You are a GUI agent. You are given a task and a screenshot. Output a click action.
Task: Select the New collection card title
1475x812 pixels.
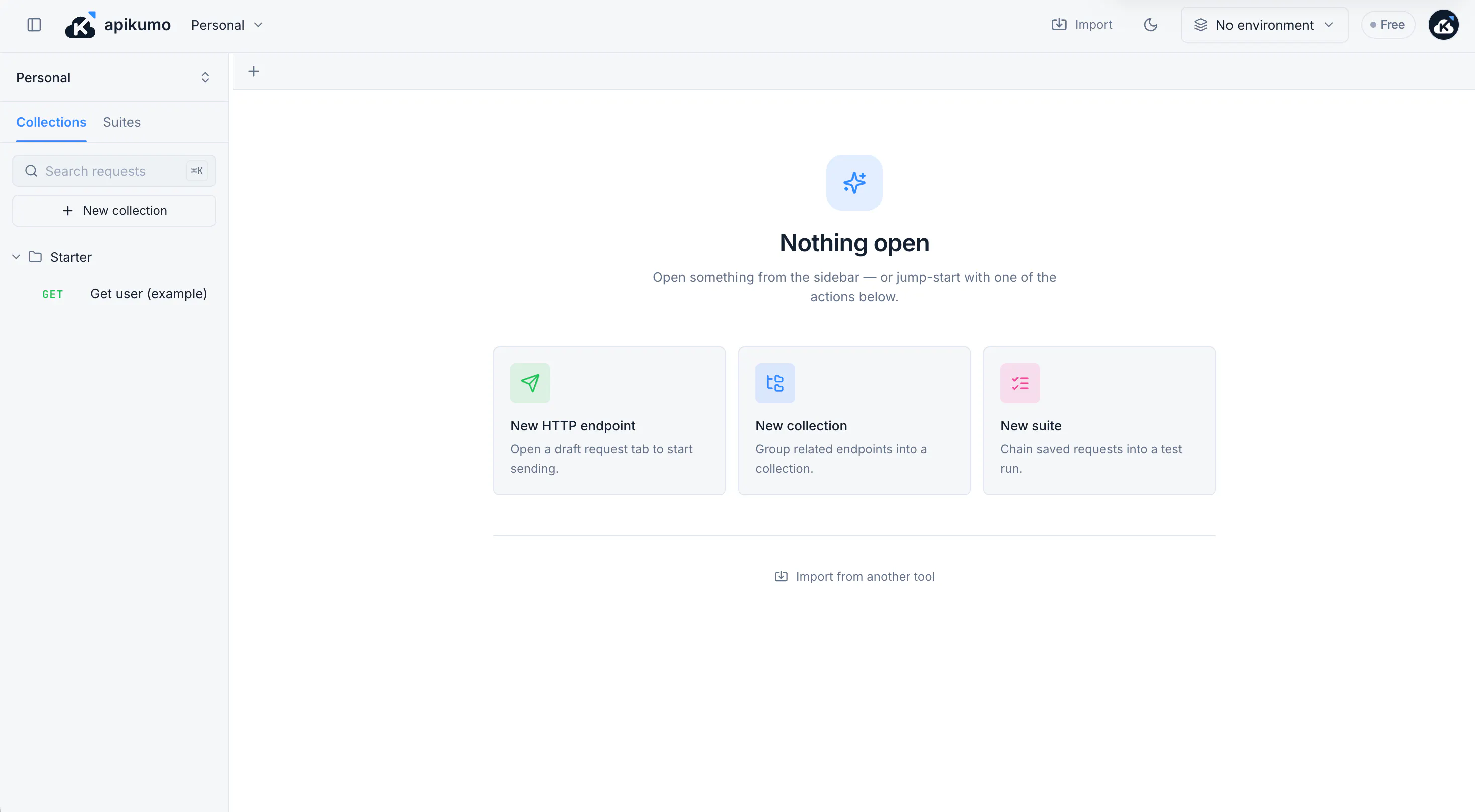click(801, 425)
